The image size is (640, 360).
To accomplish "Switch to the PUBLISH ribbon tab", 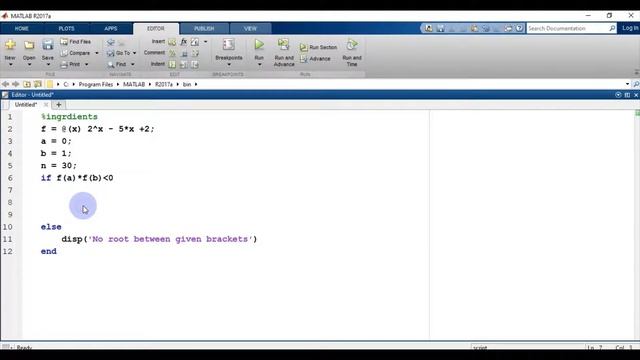I will [x=204, y=29].
